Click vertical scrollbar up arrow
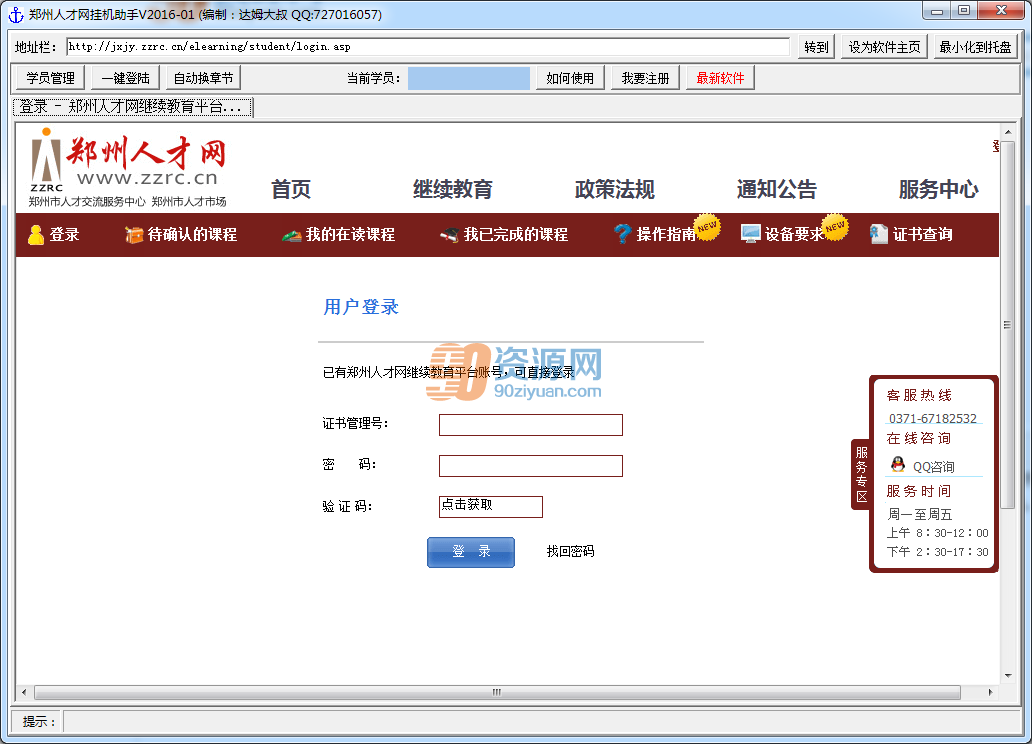 (1008, 132)
